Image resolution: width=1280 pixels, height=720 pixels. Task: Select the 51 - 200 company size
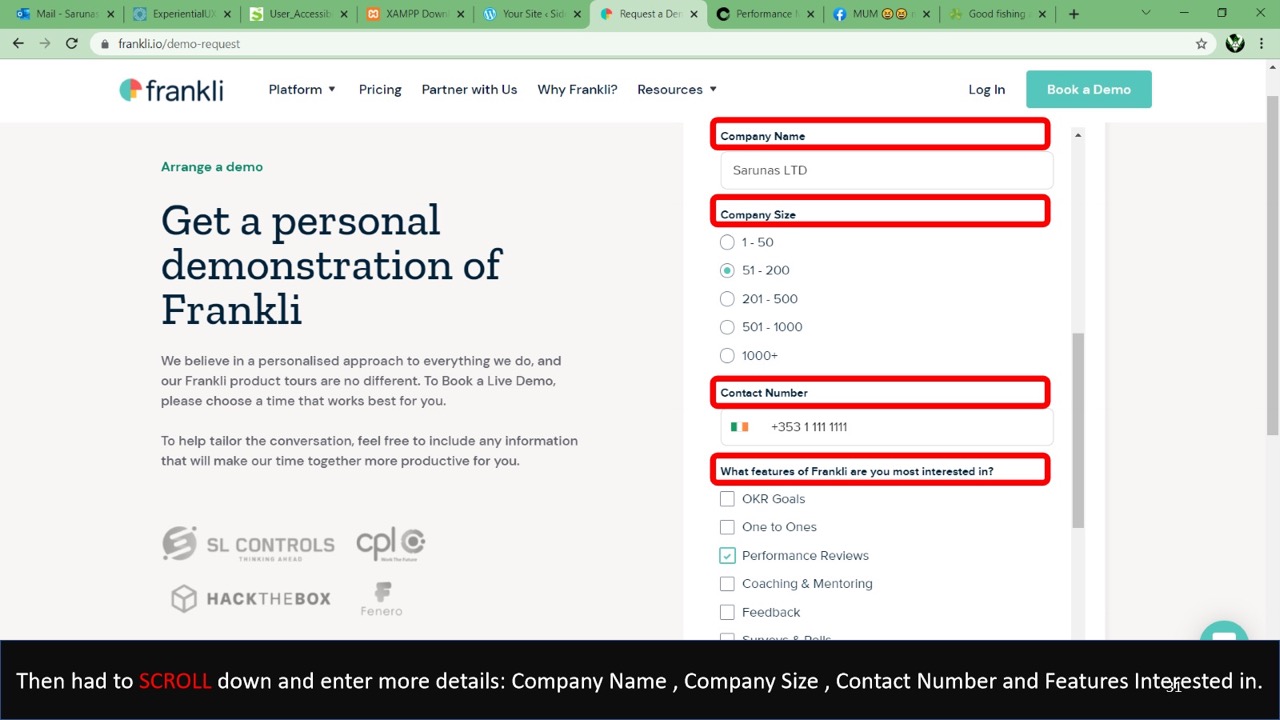tap(727, 270)
